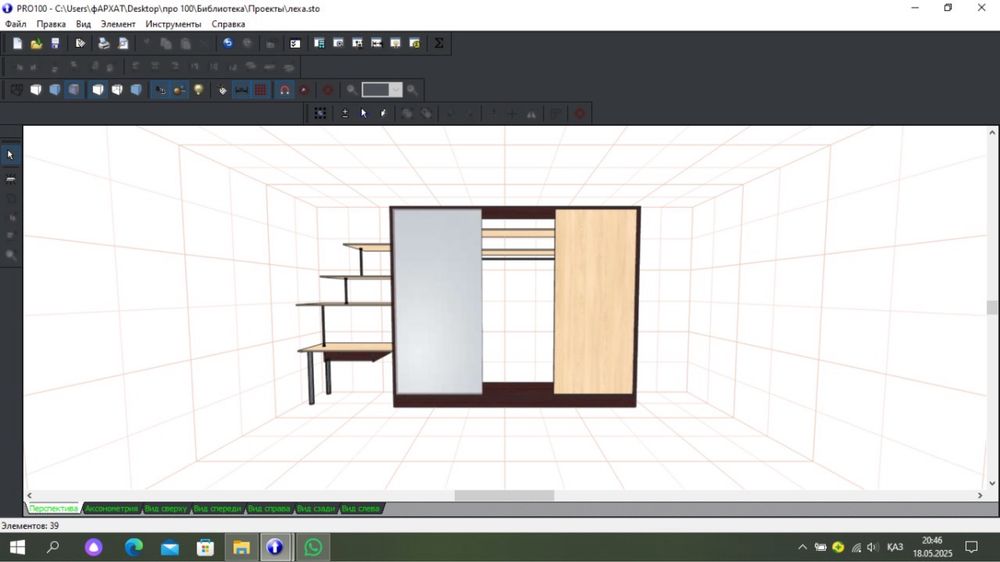Click export icon next to Save
This screenshot has height=562, width=1000.
[x=80, y=43]
